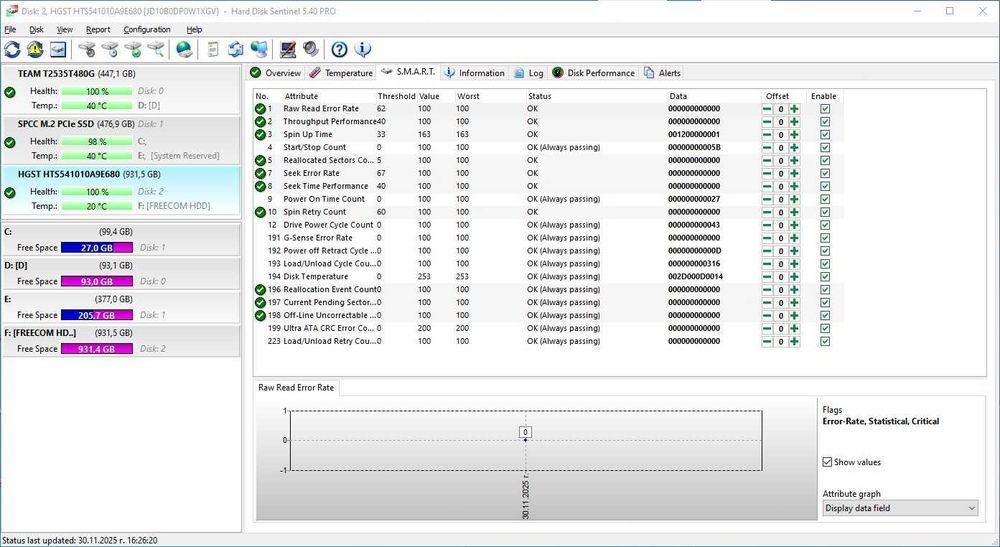The image size is (1000, 547).
Task: Select the Current Pending Sector attribute row
Action: coord(548,302)
